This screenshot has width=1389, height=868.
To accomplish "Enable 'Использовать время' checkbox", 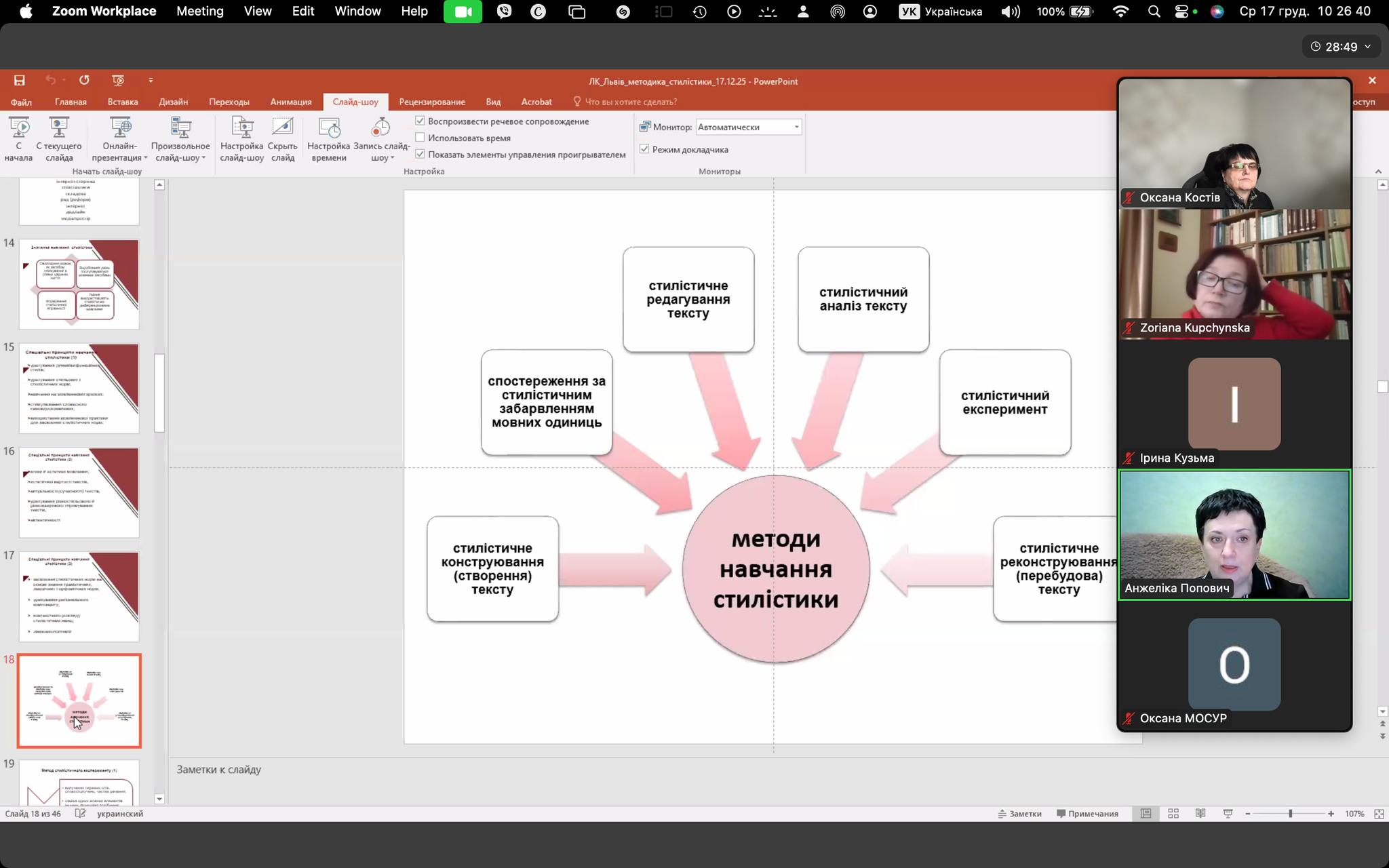I will click(420, 138).
